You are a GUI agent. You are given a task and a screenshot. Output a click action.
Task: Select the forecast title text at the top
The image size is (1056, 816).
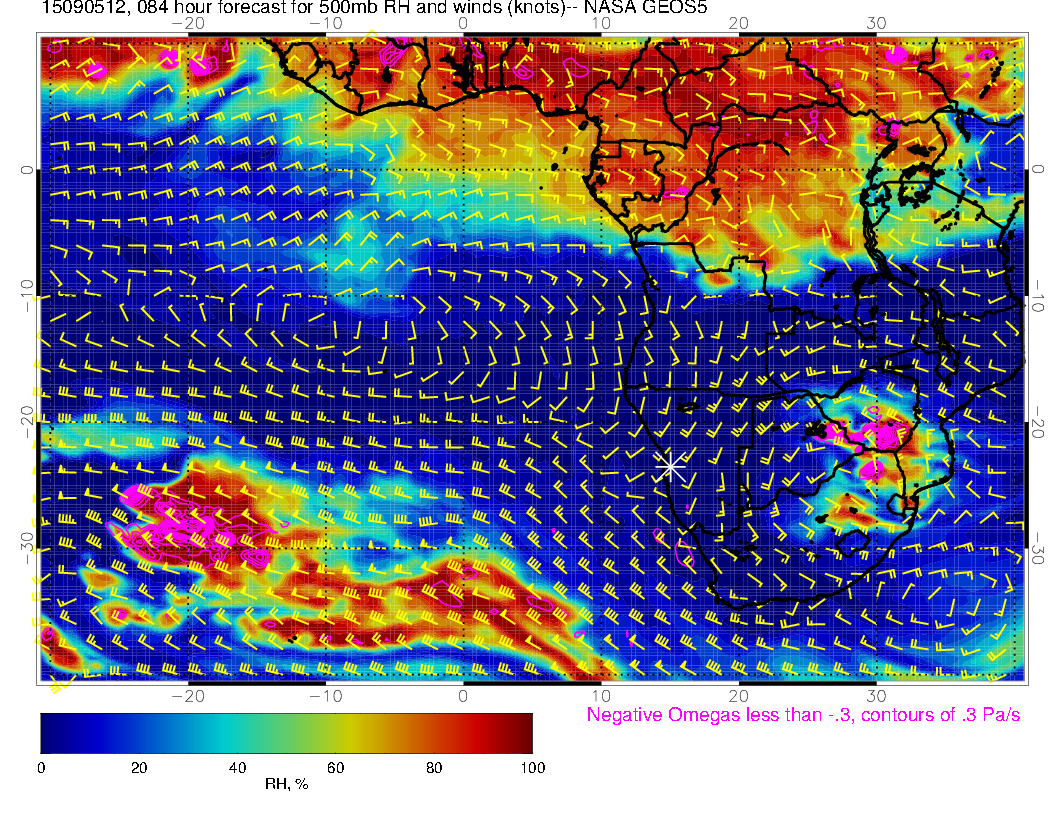pyautogui.click(x=374, y=8)
